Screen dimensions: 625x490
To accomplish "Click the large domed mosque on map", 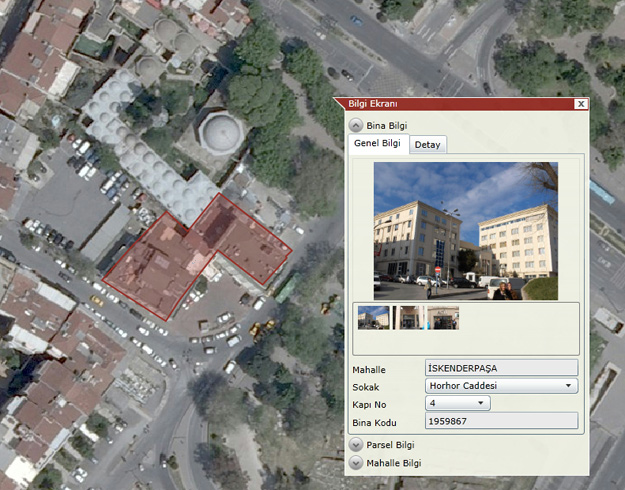I will 220,130.
